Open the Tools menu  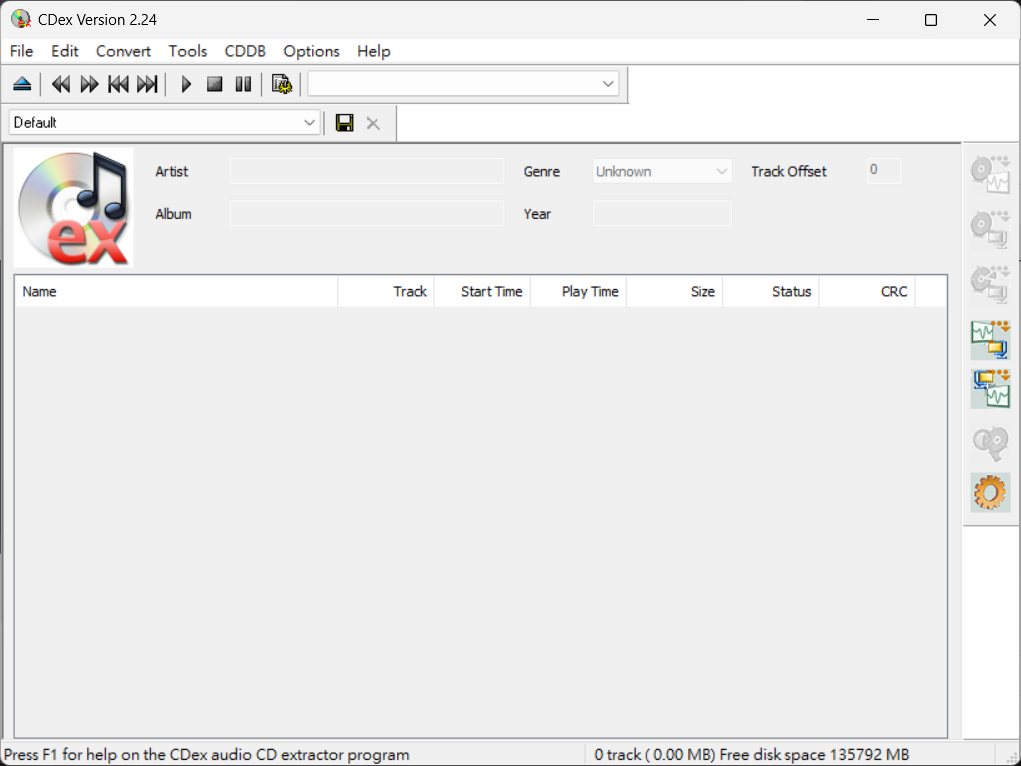click(188, 51)
